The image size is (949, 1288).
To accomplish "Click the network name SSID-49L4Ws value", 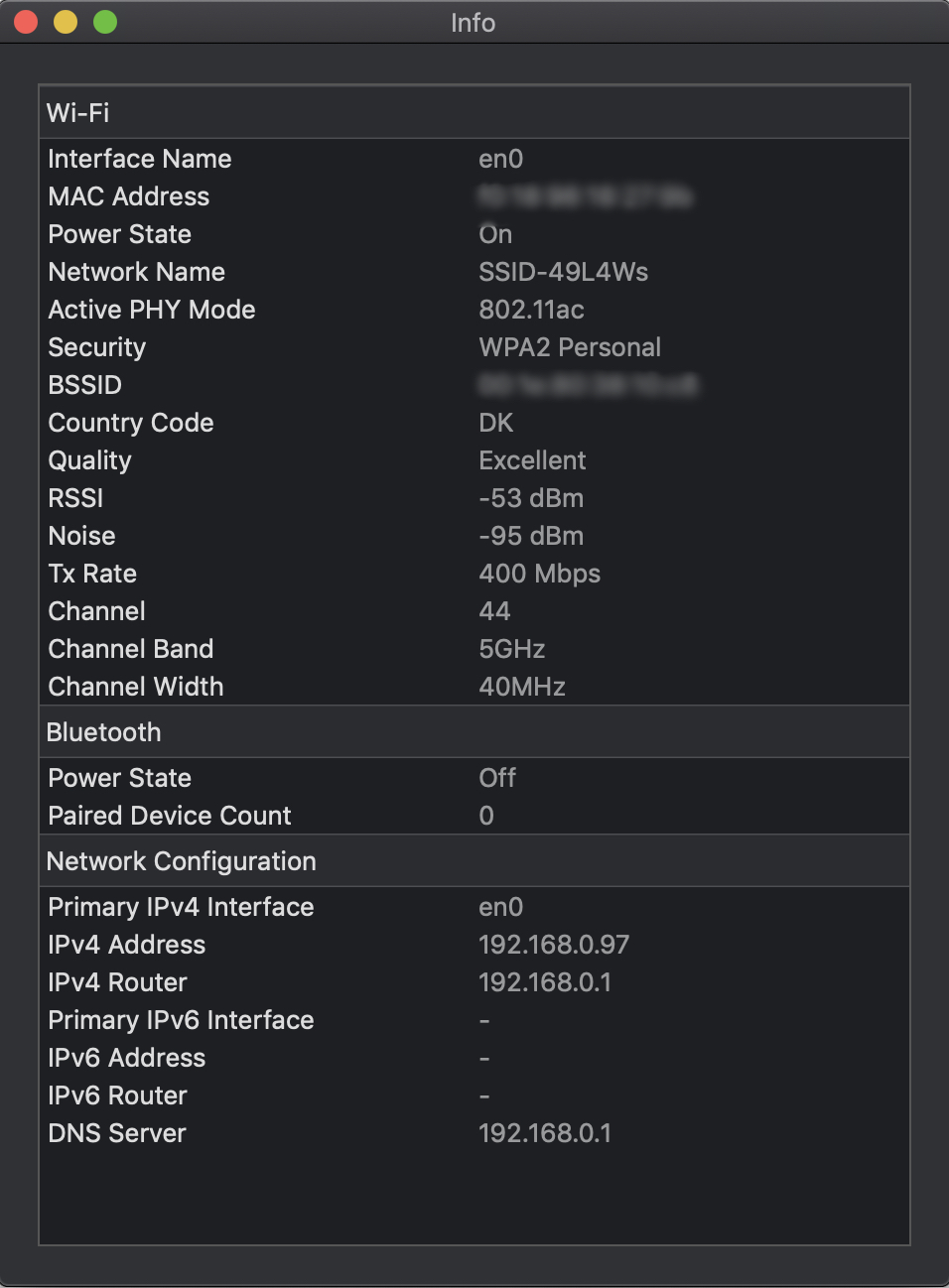I will pos(563,272).
